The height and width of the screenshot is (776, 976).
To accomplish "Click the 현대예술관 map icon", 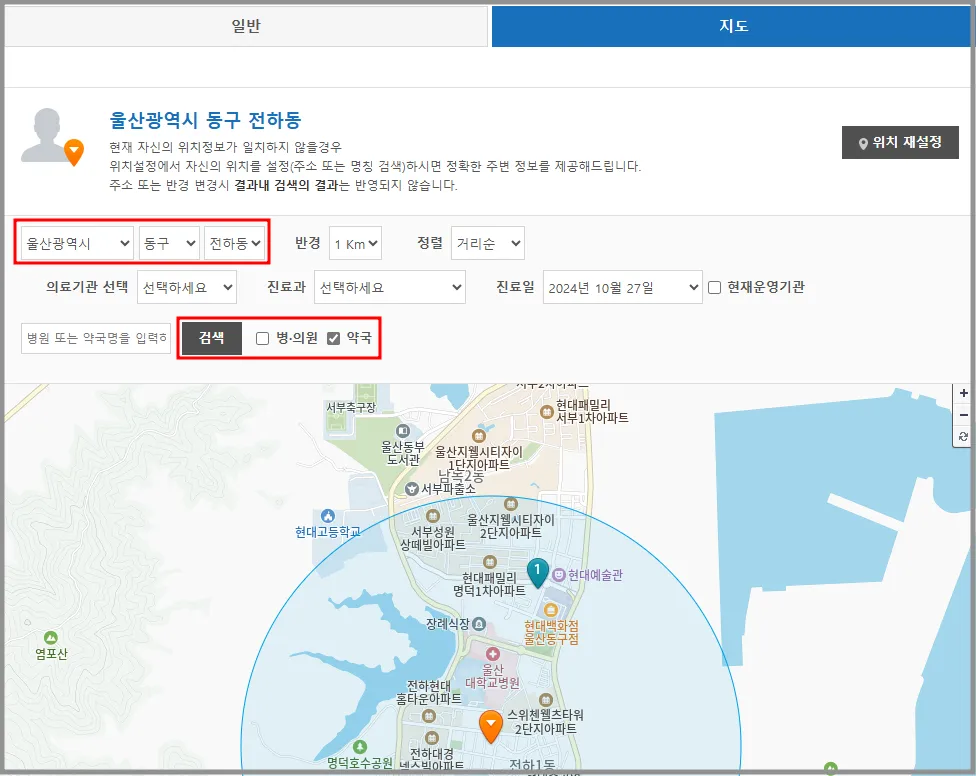I will pyautogui.click(x=559, y=575).
